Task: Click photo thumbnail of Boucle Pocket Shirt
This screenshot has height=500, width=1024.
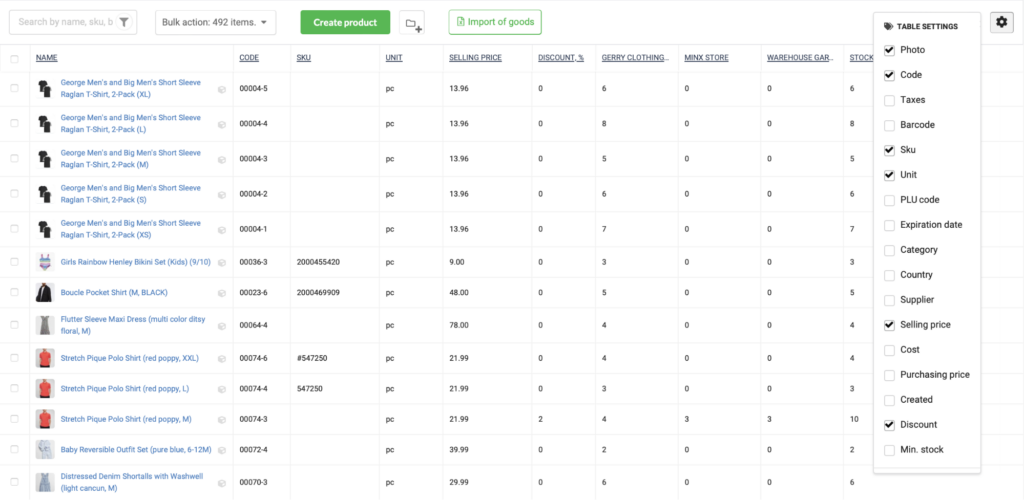Action: (x=44, y=292)
